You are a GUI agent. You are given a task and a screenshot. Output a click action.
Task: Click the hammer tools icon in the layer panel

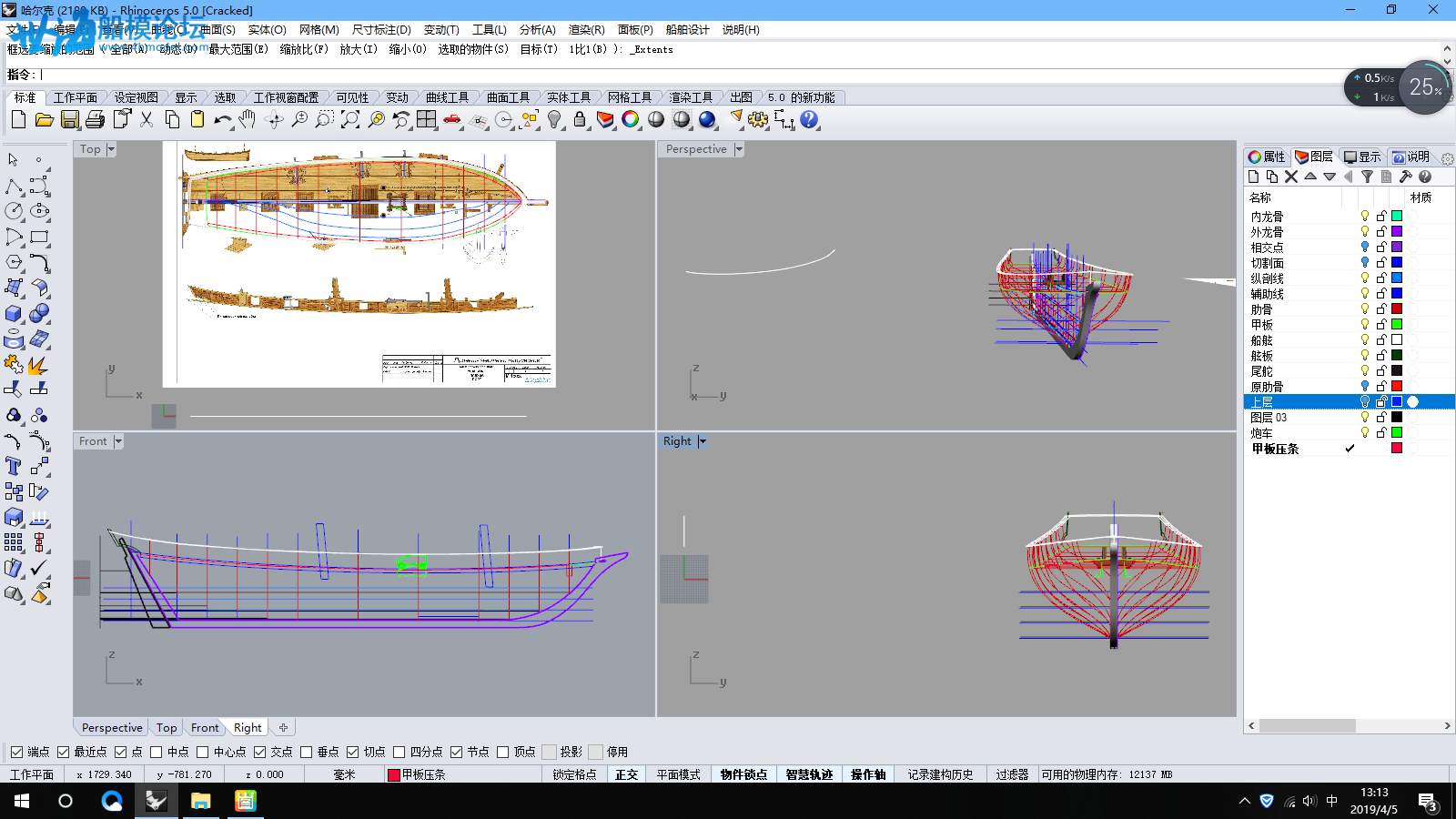point(1405,177)
